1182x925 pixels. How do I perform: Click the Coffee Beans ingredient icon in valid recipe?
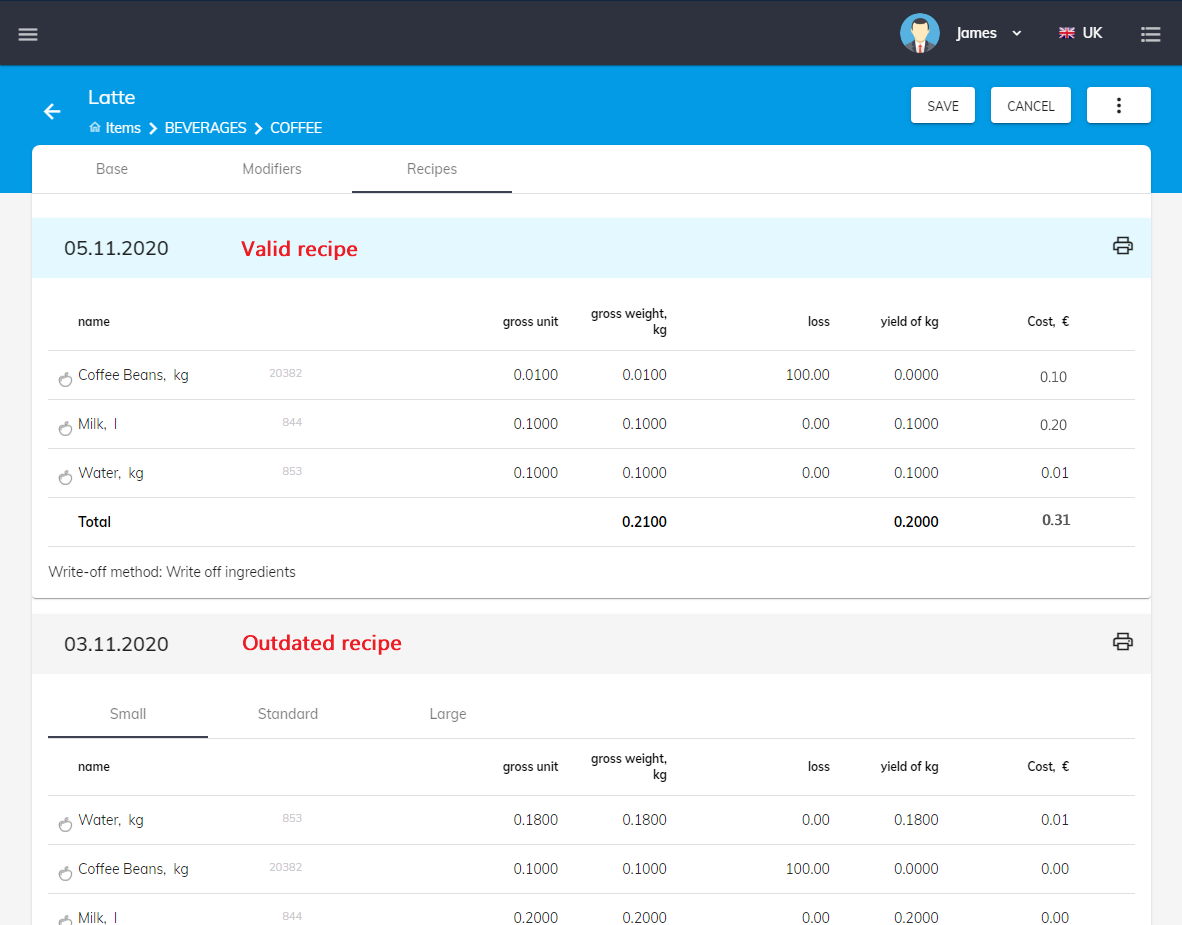pos(65,378)
